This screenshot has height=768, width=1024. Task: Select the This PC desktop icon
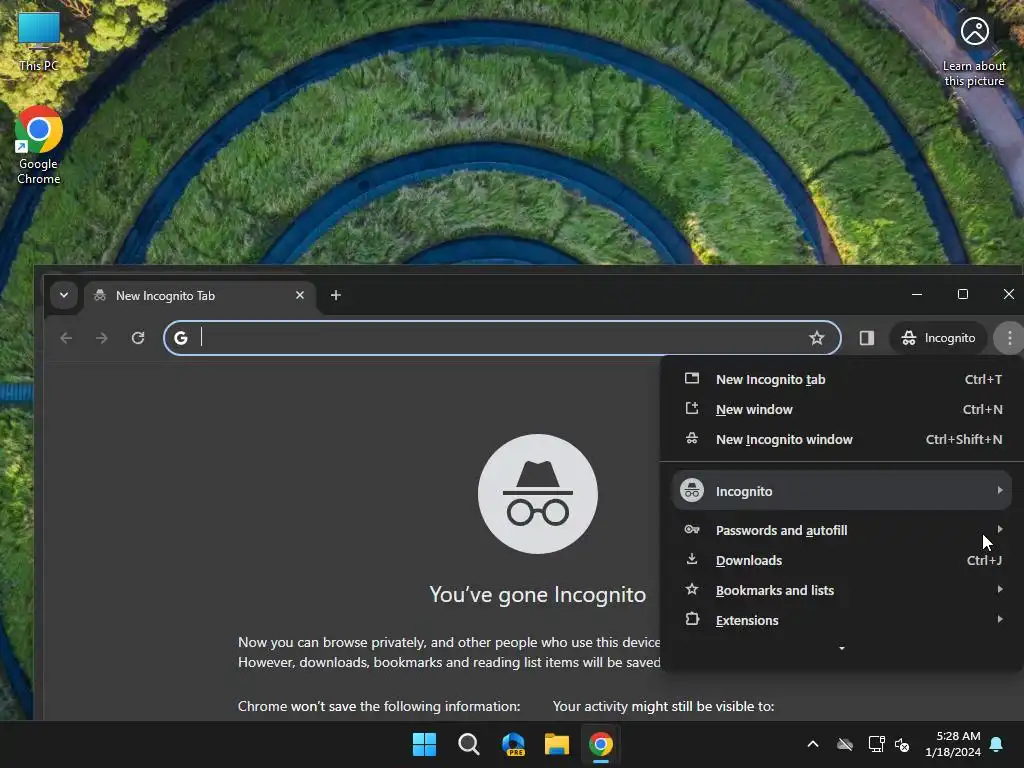(39, 42)
